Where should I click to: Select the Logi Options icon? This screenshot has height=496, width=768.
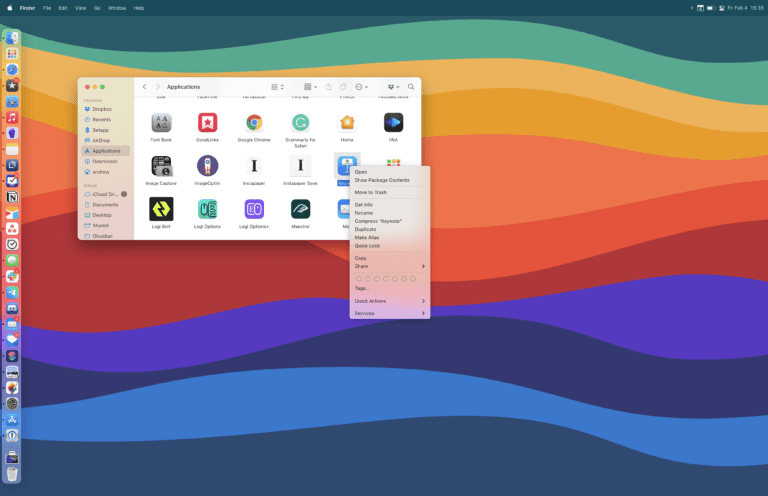(x=207, y=209)
